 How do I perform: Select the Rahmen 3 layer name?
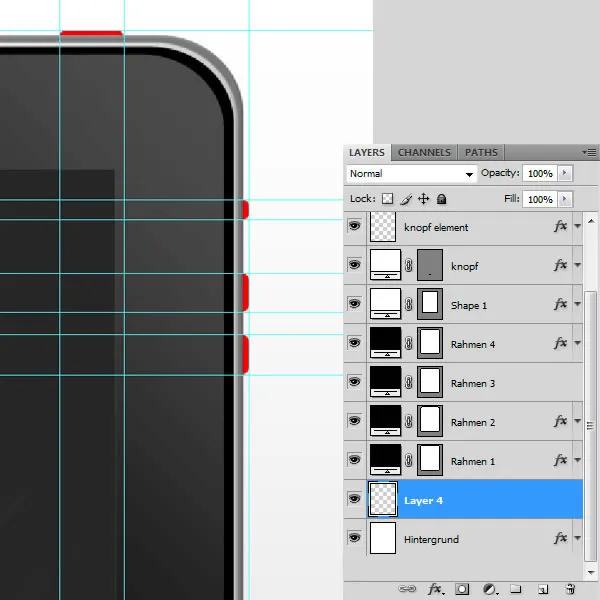pos(473,383)
